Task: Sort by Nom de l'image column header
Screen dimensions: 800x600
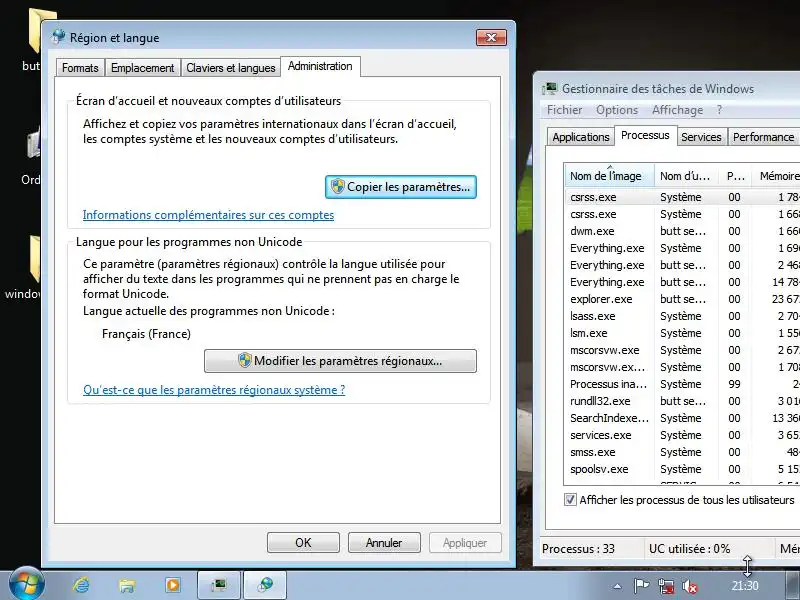Action: (x=609, y=176)
